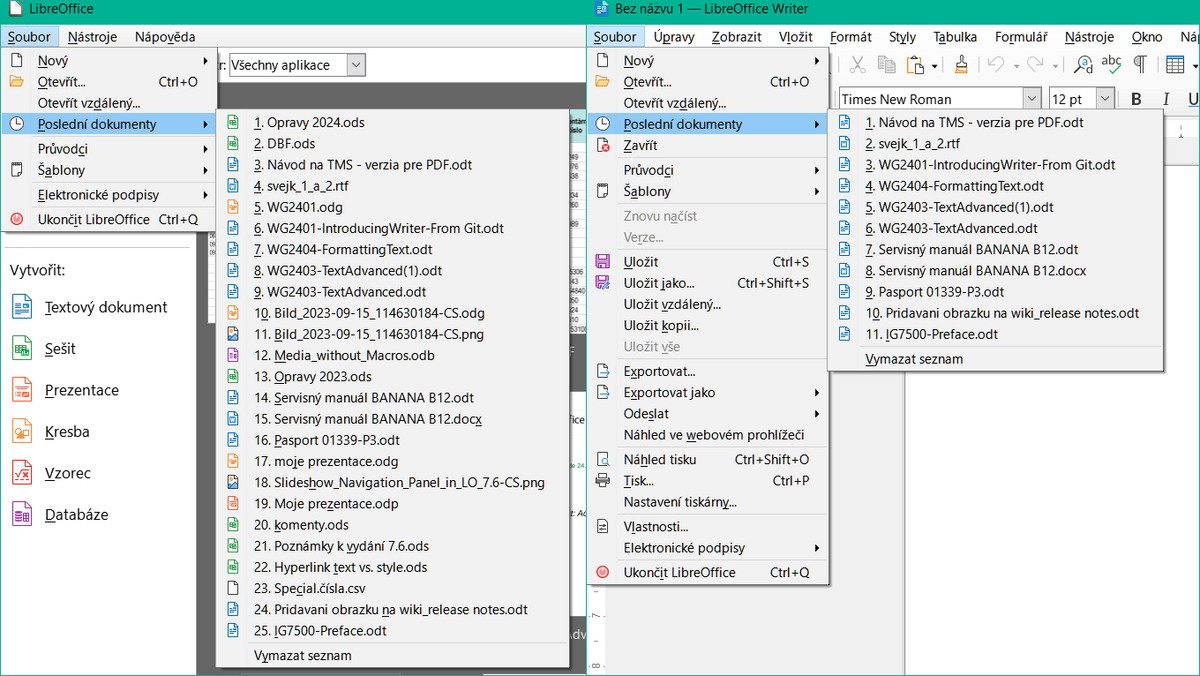
Task: Open the Times New Roman font name dropdown
Action: [1031, 99]
